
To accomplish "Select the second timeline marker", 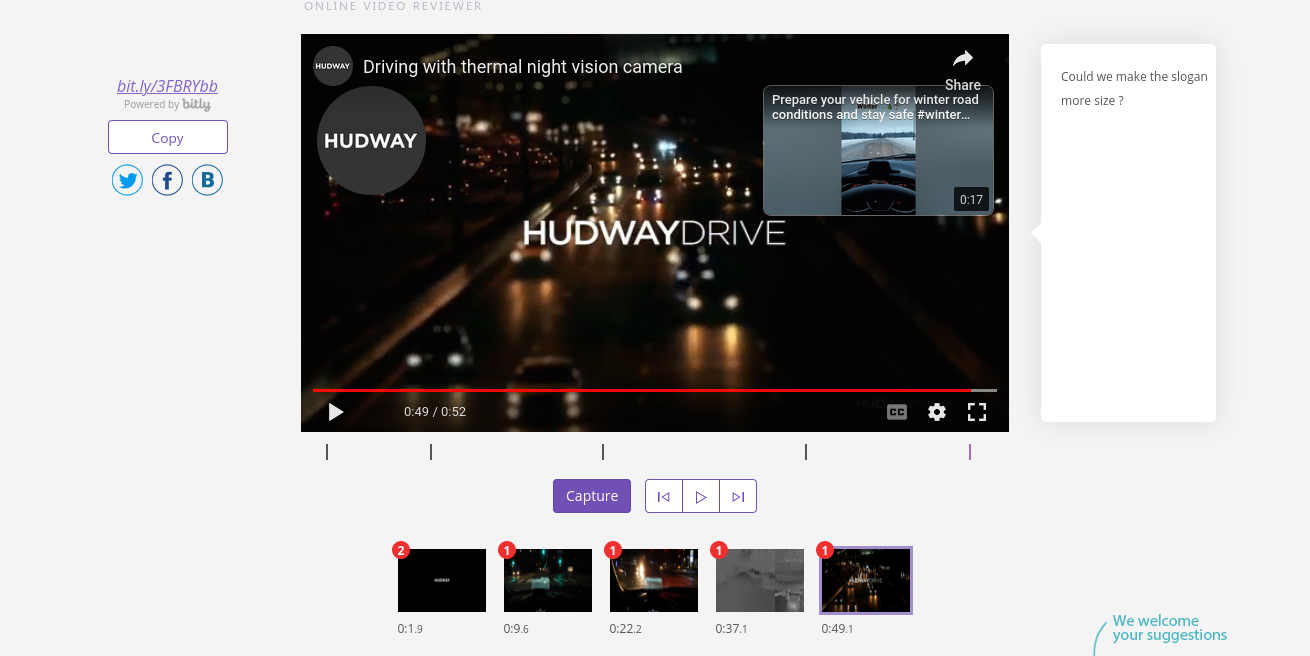I will coord(431,452).
